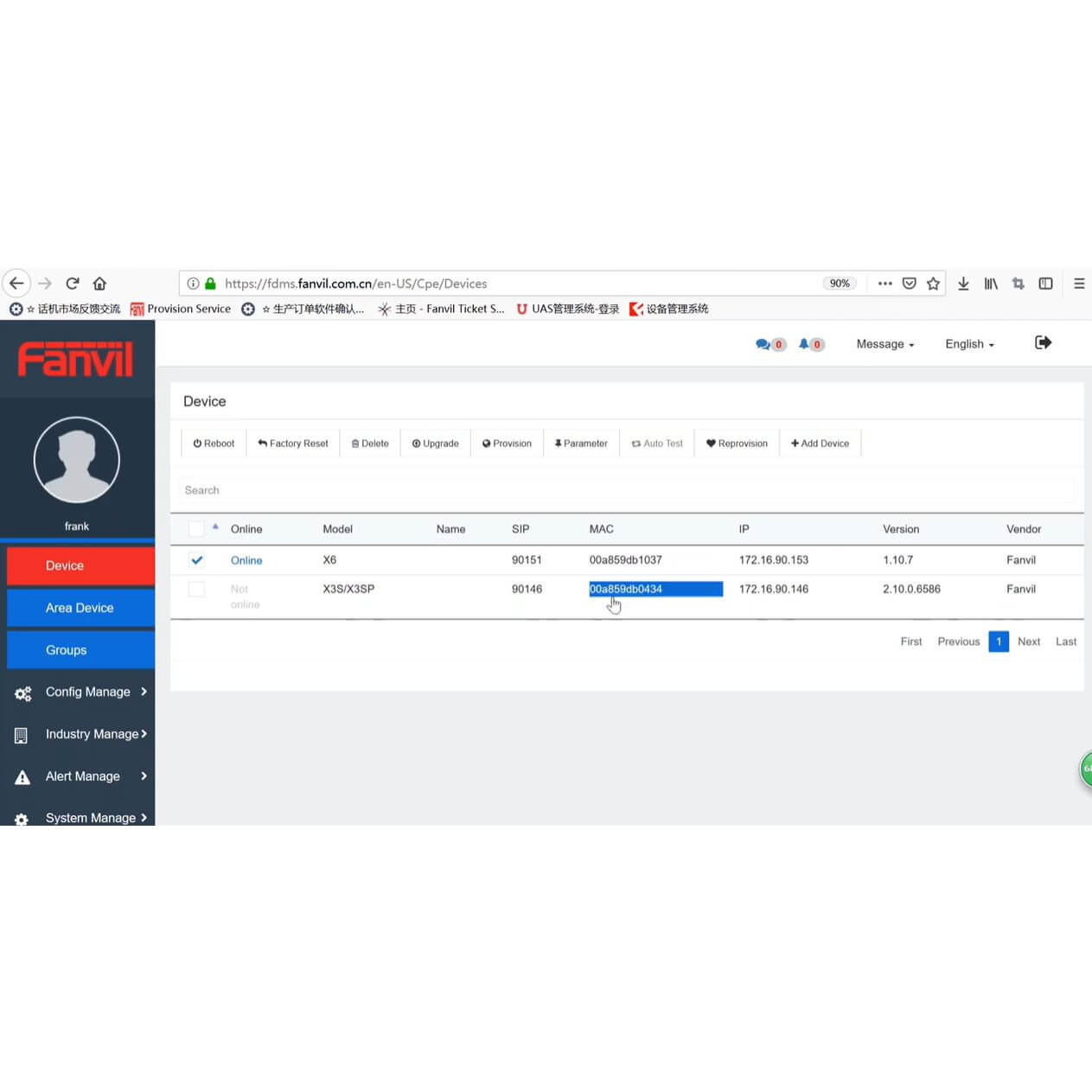Go to the Previous page
Viewport: 1092px width, 1092px height.
958,642
